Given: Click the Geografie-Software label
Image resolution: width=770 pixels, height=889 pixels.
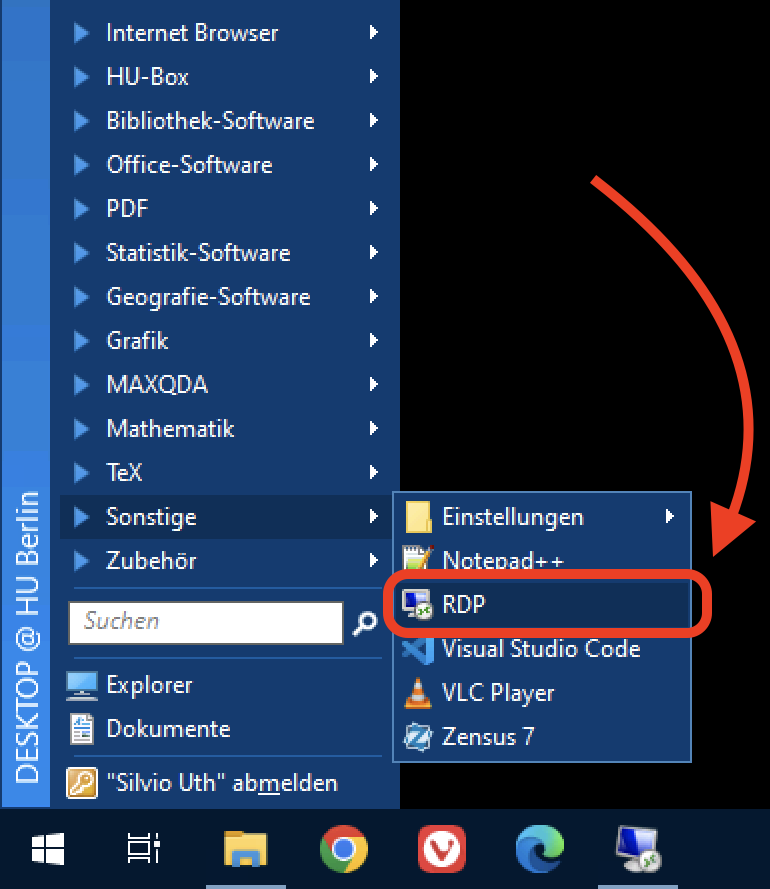Looking at the screenshot, I should tap(209, 297).
